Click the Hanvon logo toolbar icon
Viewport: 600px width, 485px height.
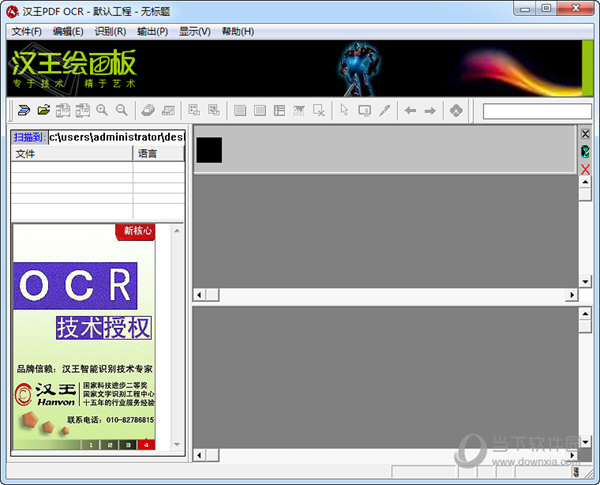point(456,111)
